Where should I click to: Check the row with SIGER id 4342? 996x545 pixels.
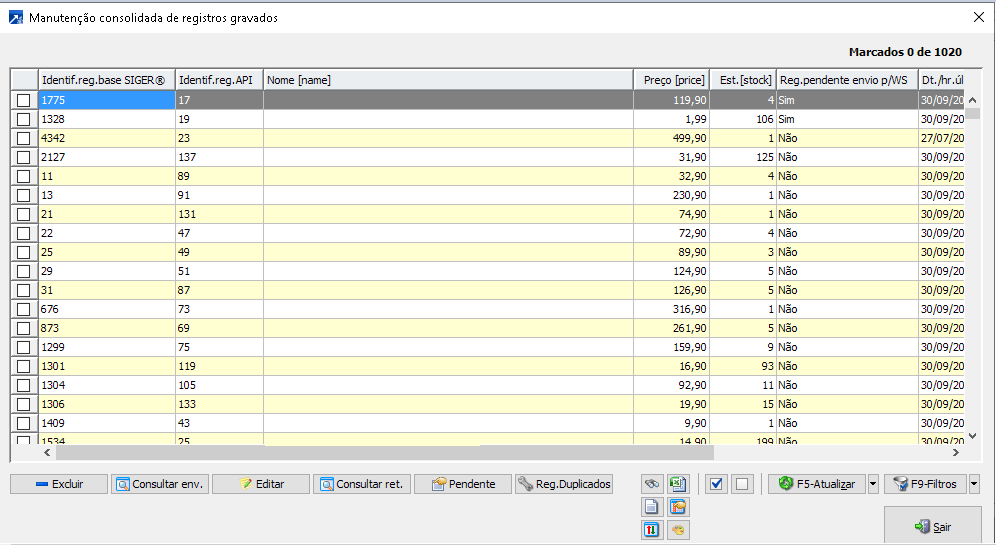(x=24, y=138)
